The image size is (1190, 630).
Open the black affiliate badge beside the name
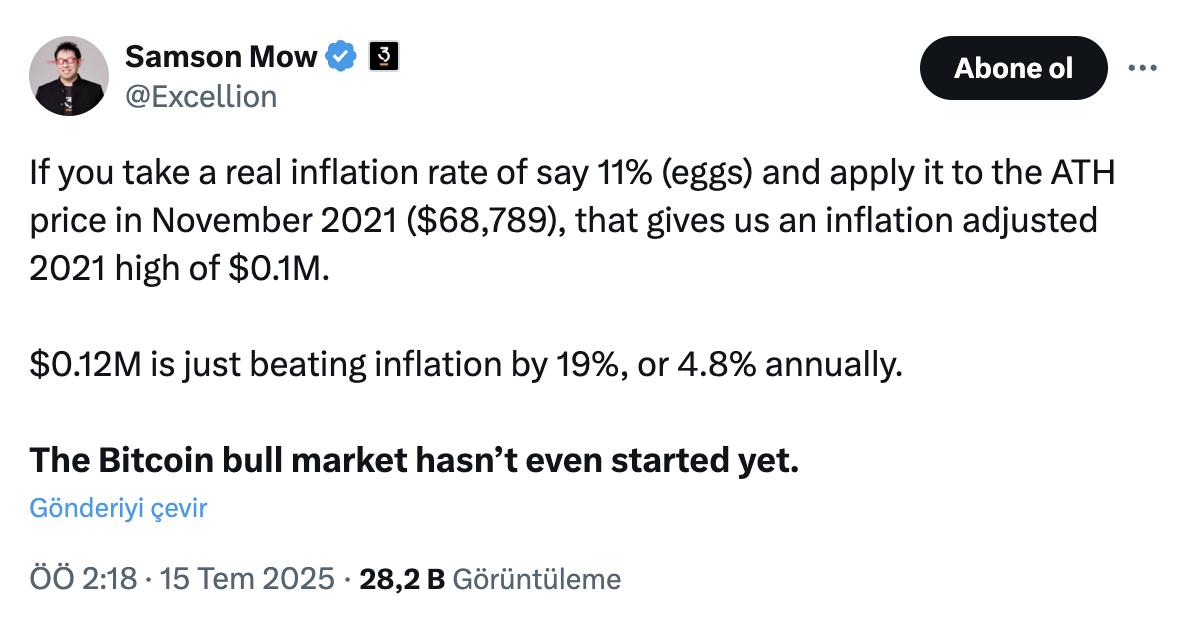pyautogui.click(x=384, y=56)
